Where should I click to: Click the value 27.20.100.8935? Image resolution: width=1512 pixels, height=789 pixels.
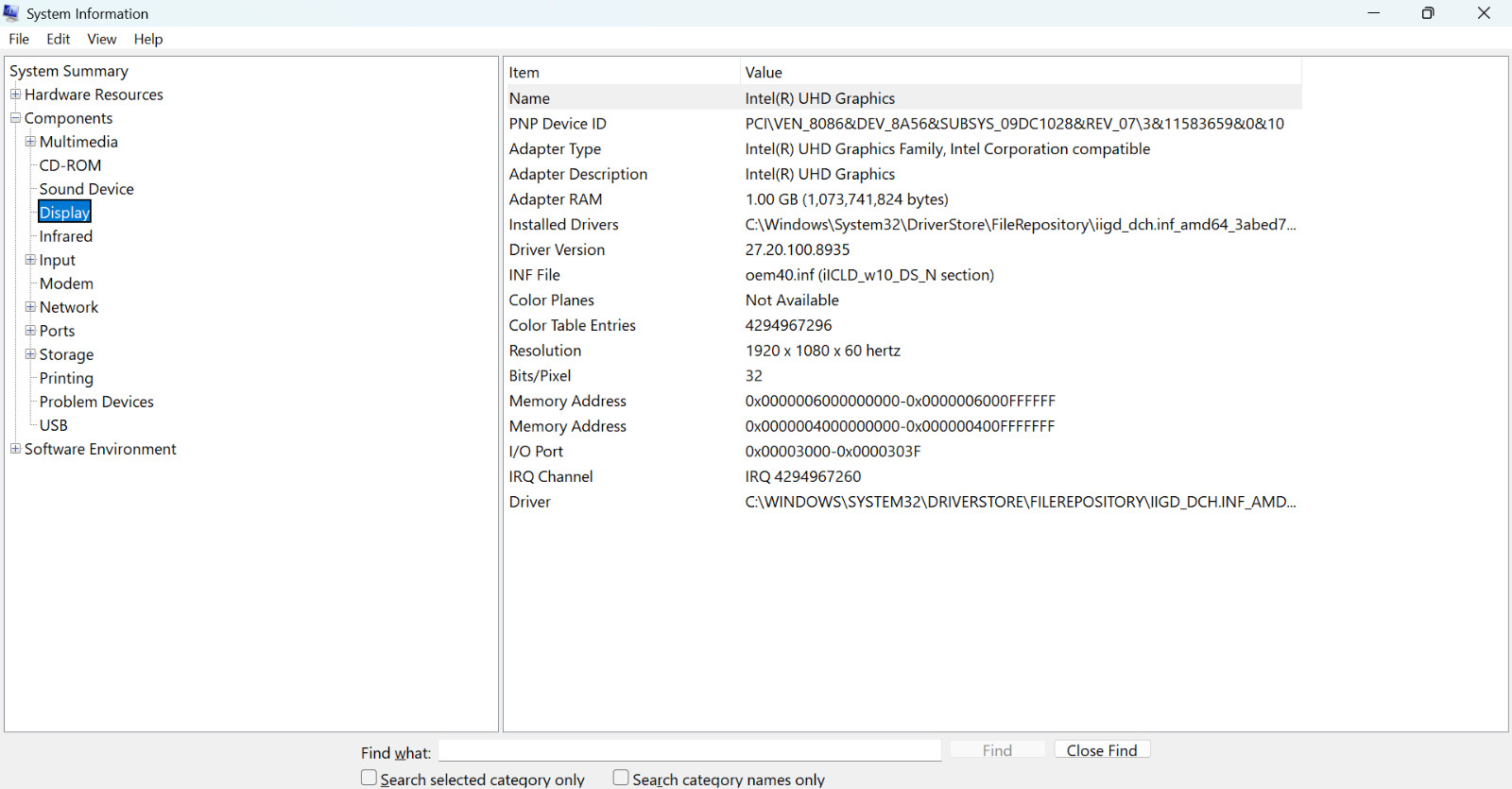pyautogui.click(x=798, y=249)
